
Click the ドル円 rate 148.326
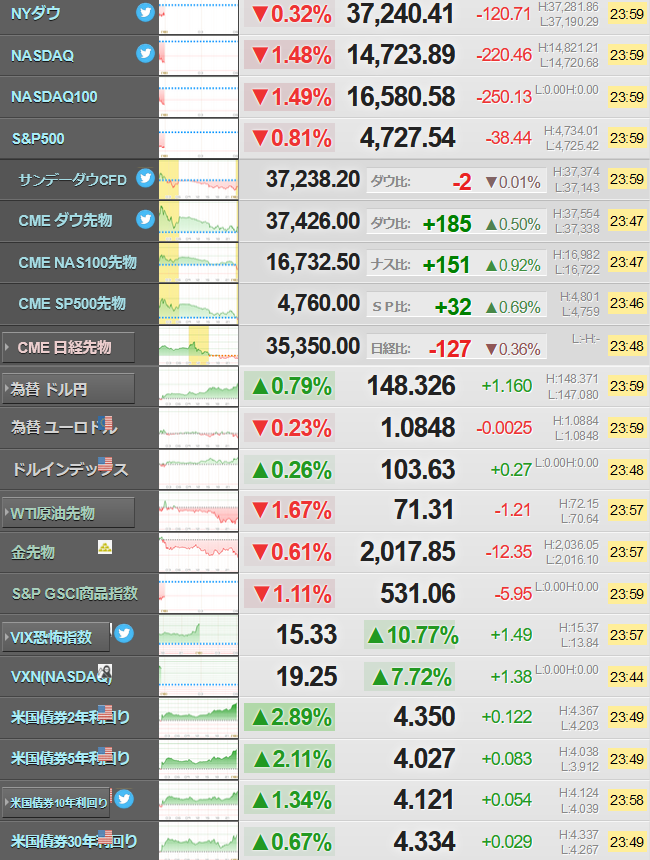coord(411,386)
